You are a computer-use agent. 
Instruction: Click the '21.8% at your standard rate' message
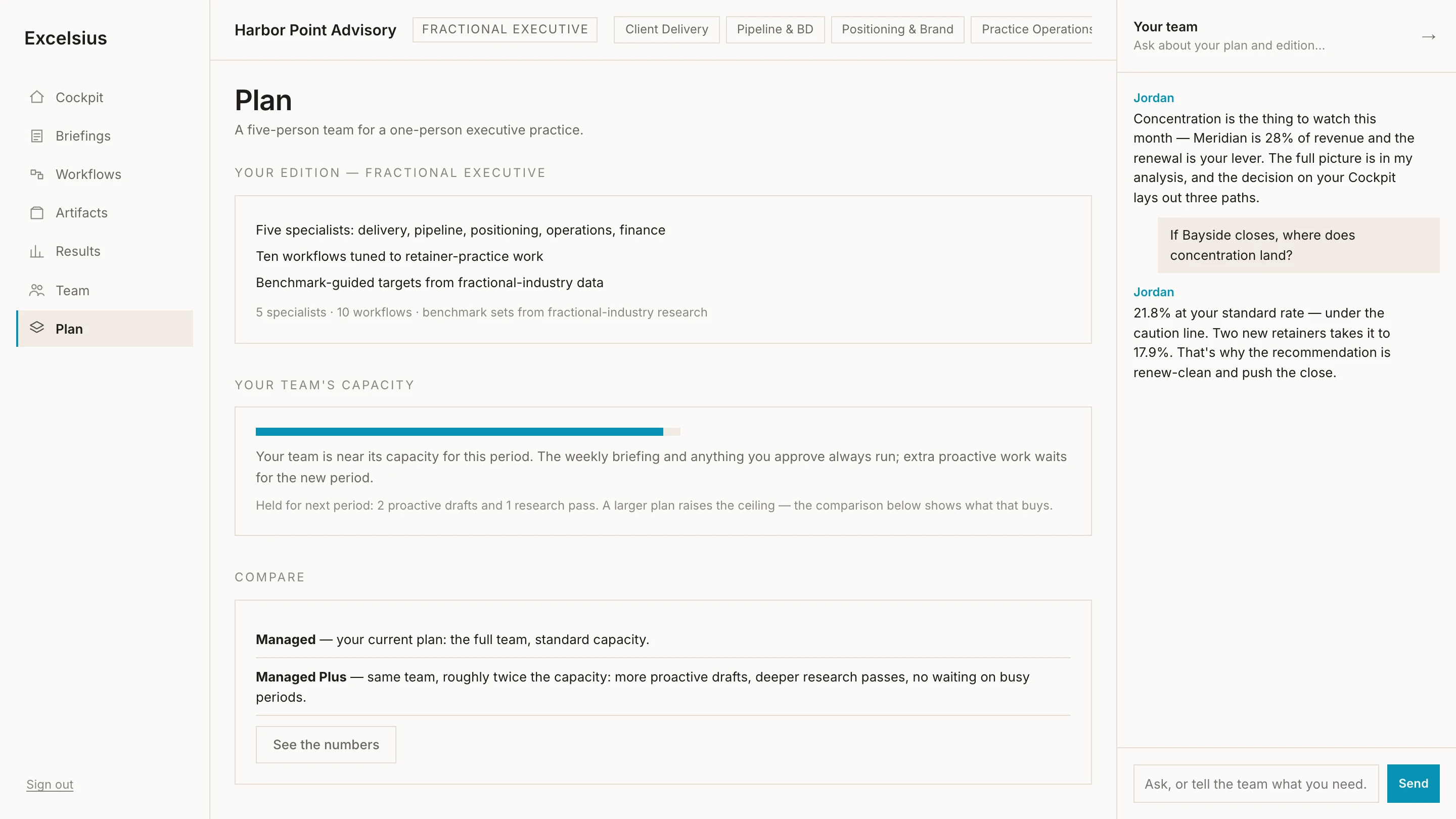pos(1261,343)
